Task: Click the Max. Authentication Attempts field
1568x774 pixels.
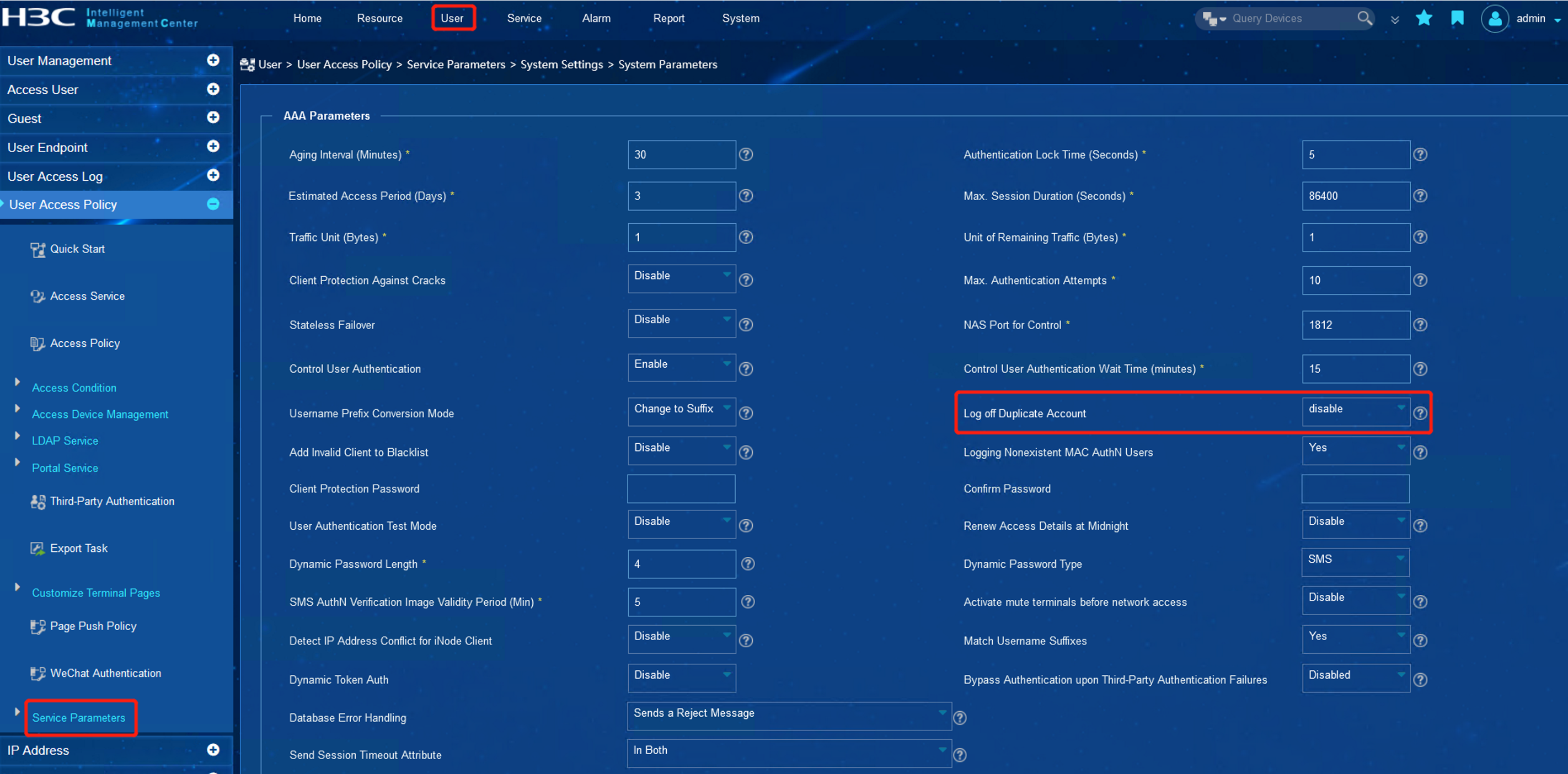Action: (x=1356, y=280)
